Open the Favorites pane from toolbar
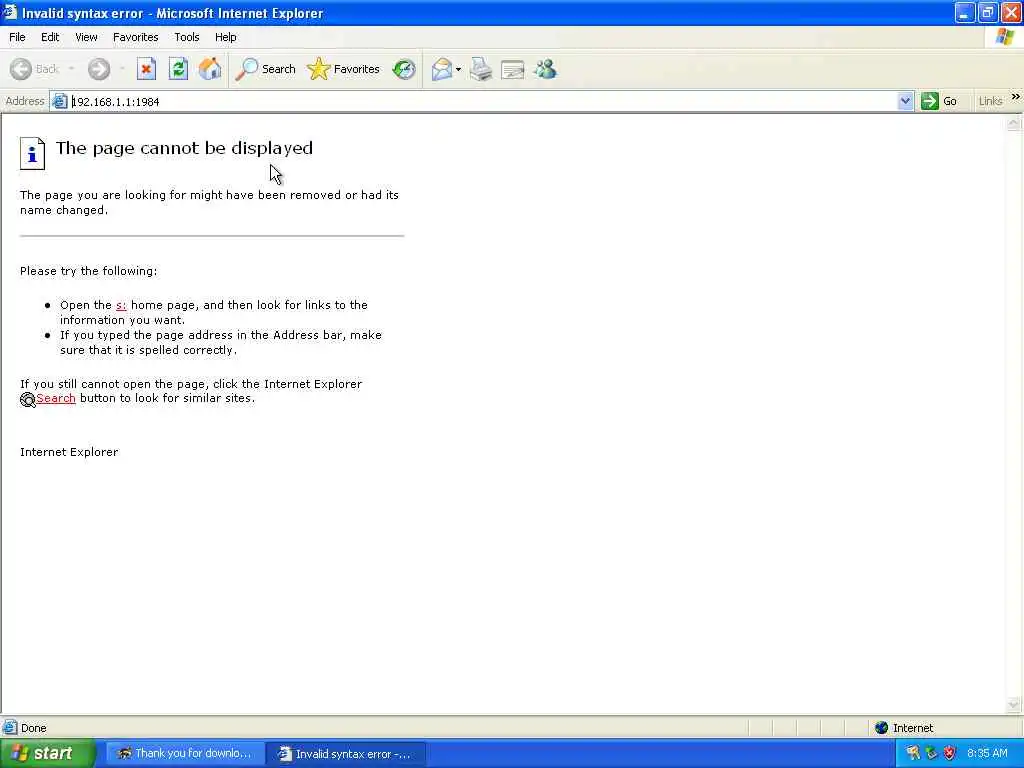Image resolution: width=1024 pixels, height=768 pixels. point(344,69)
